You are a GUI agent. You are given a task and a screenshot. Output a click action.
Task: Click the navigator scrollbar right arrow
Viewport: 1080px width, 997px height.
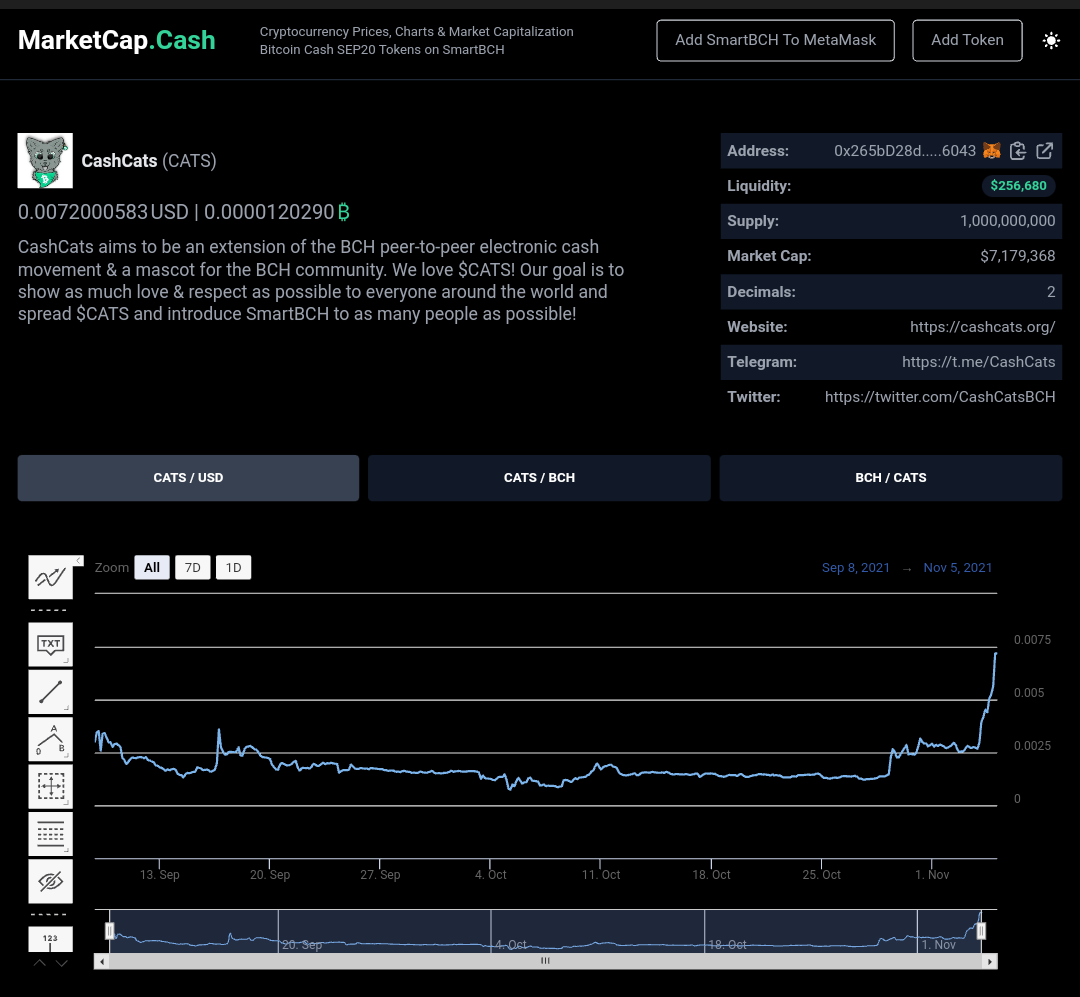(990, 961)
